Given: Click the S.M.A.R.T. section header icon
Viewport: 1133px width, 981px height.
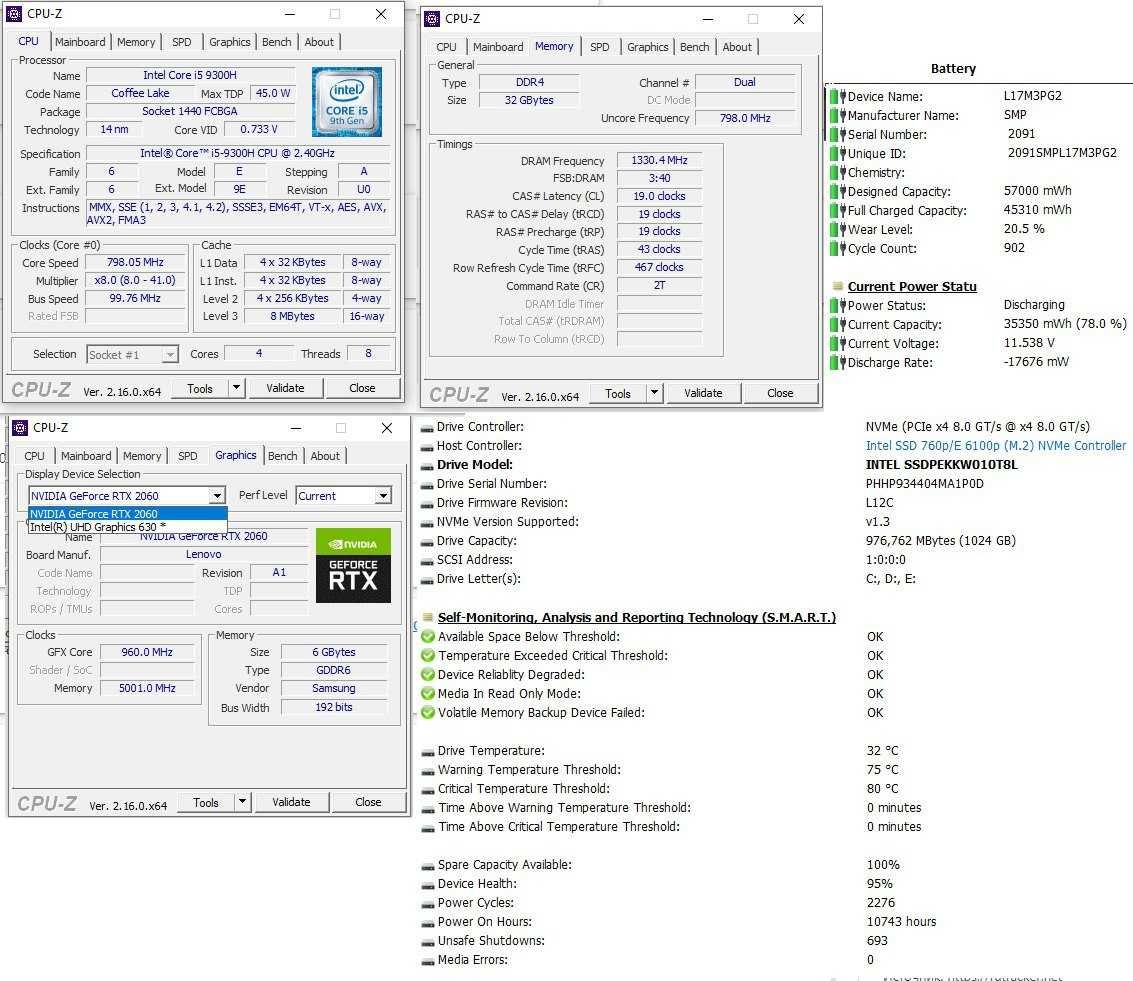Looking at the screenshot, I should 428,618.
